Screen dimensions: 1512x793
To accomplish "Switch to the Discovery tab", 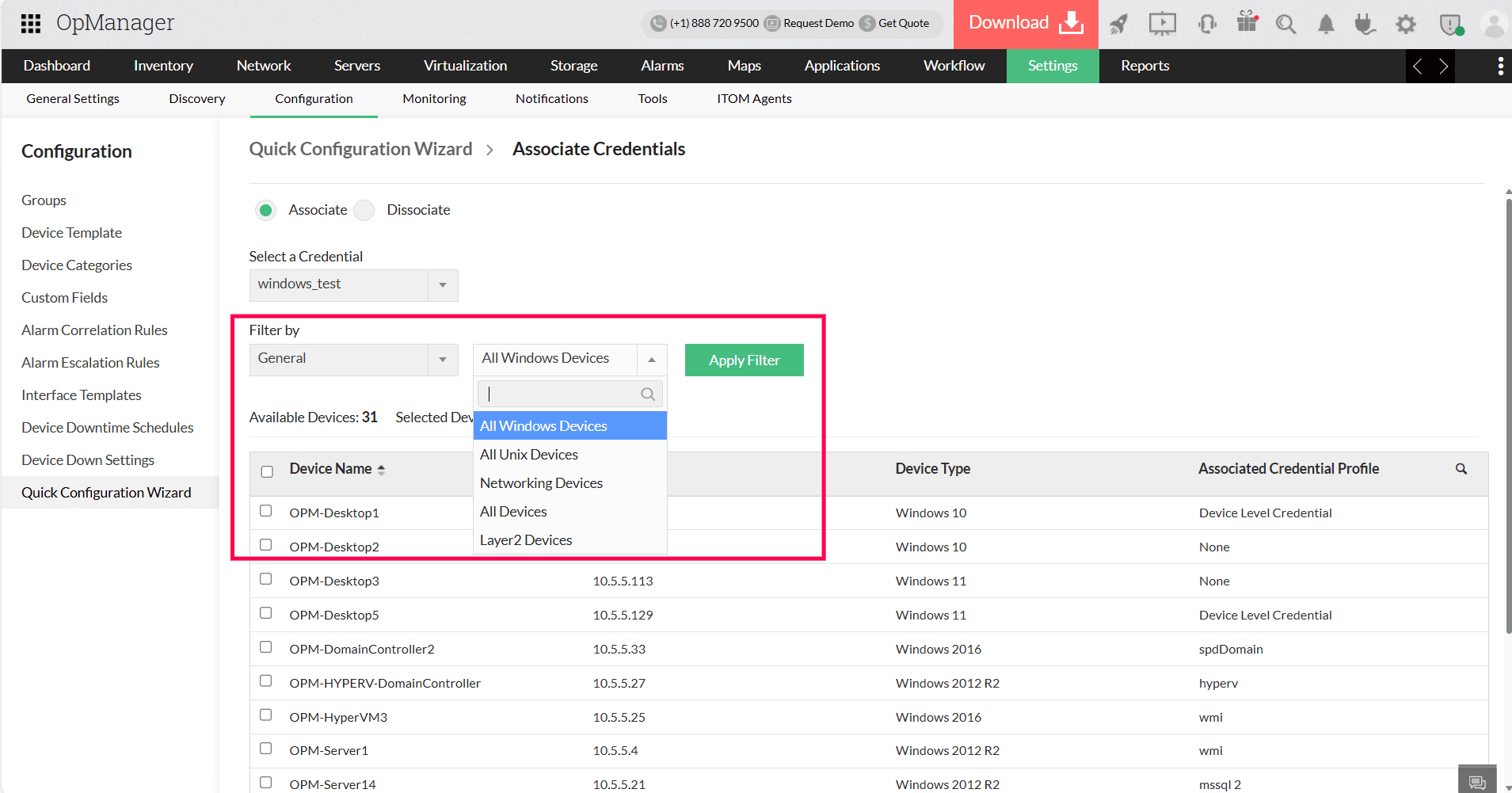I will pos(196,98).
